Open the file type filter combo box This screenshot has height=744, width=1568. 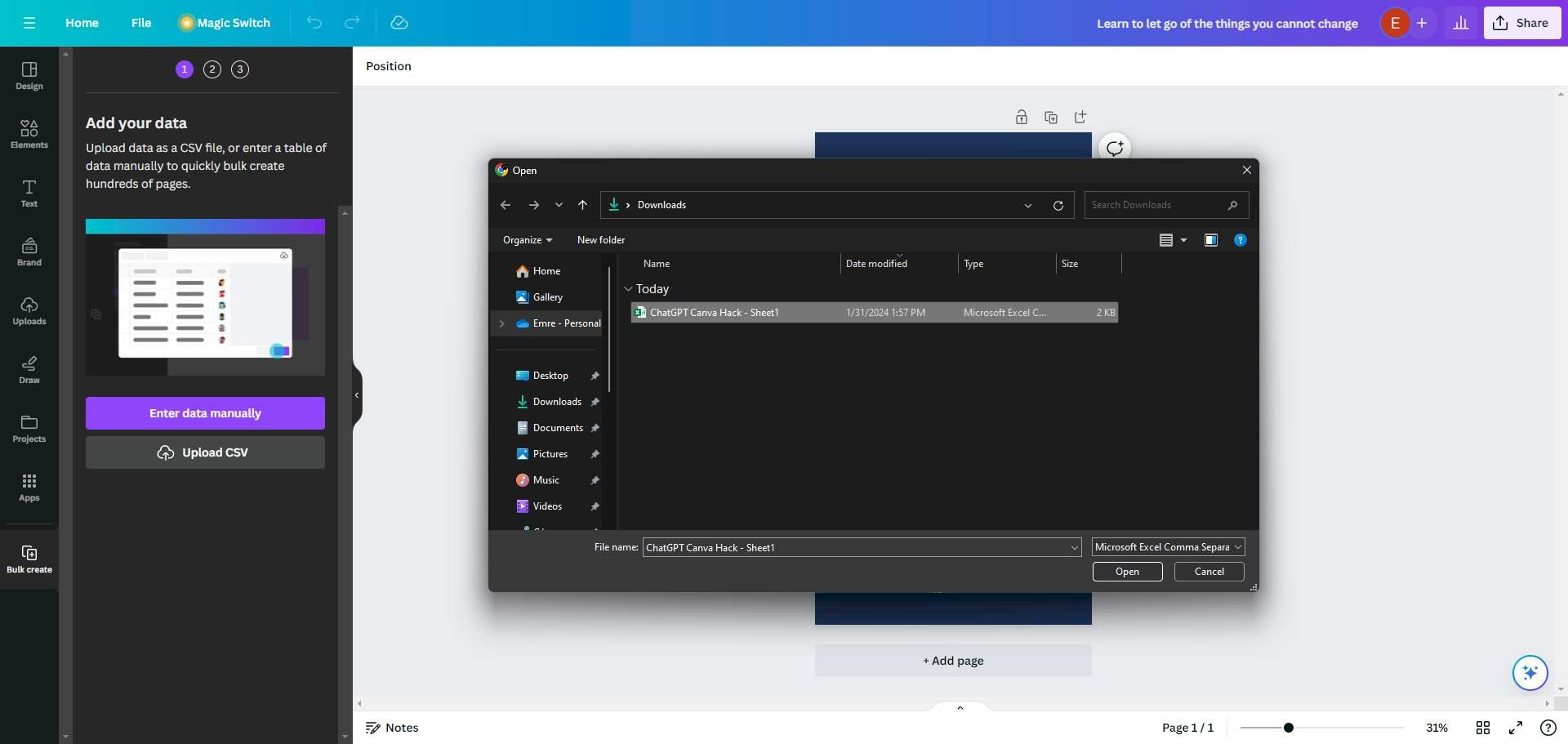click(1168, 547)
